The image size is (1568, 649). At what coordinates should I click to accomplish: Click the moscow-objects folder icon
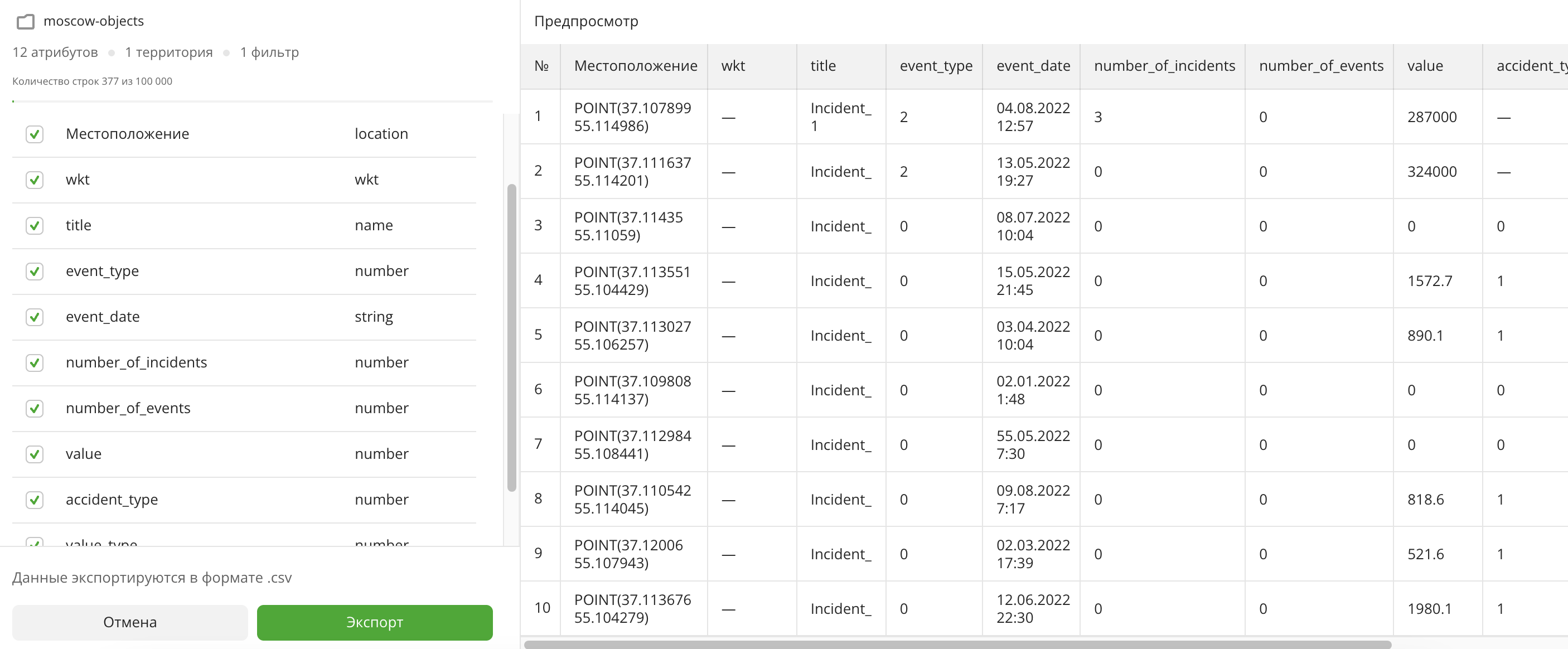[x=26, y=22]
